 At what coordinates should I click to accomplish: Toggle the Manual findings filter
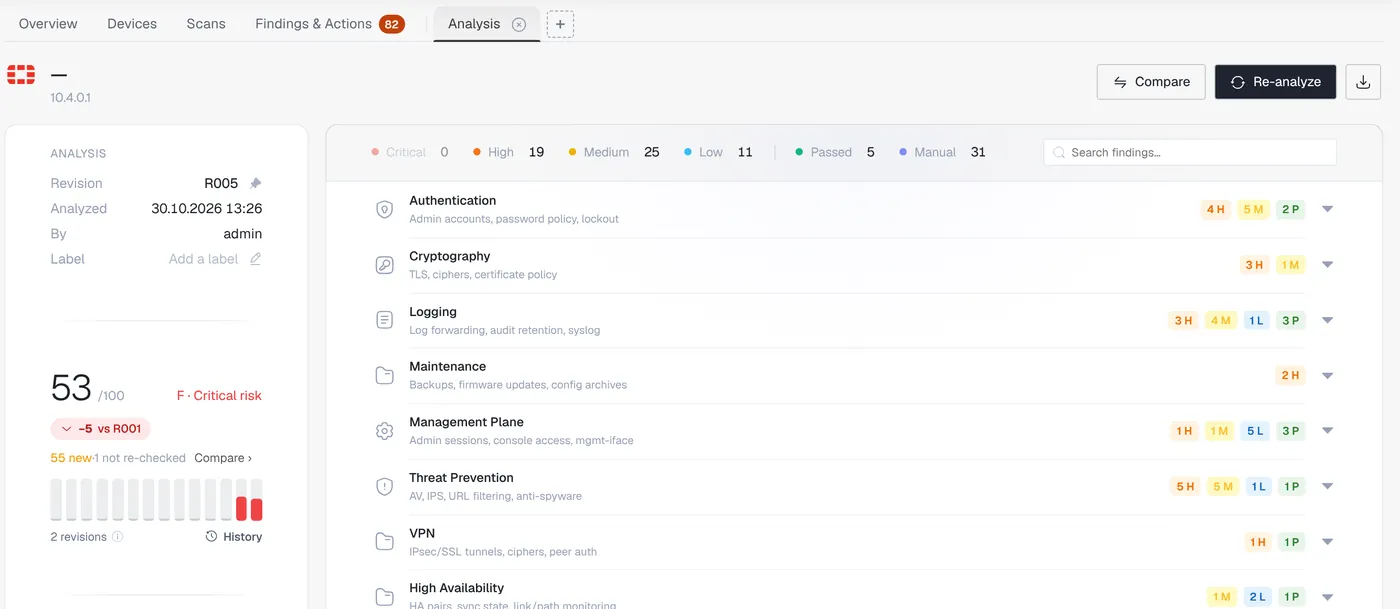[942, 152]
